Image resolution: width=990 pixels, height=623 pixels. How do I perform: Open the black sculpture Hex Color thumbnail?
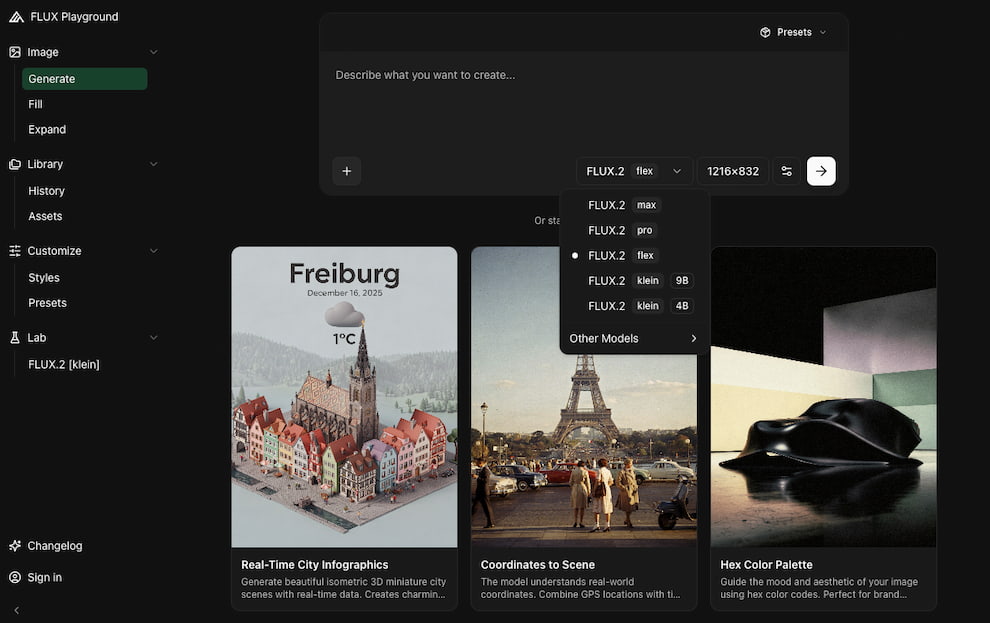coord(823,397)
